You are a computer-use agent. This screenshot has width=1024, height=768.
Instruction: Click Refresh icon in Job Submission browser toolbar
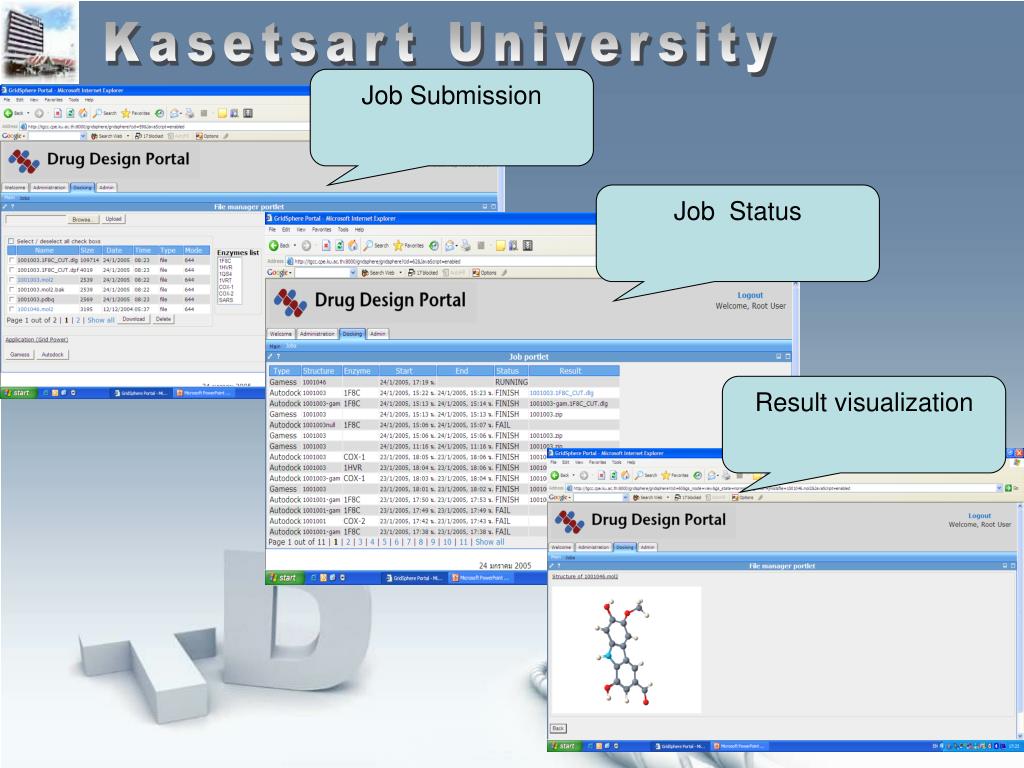[x=70, y=113]
